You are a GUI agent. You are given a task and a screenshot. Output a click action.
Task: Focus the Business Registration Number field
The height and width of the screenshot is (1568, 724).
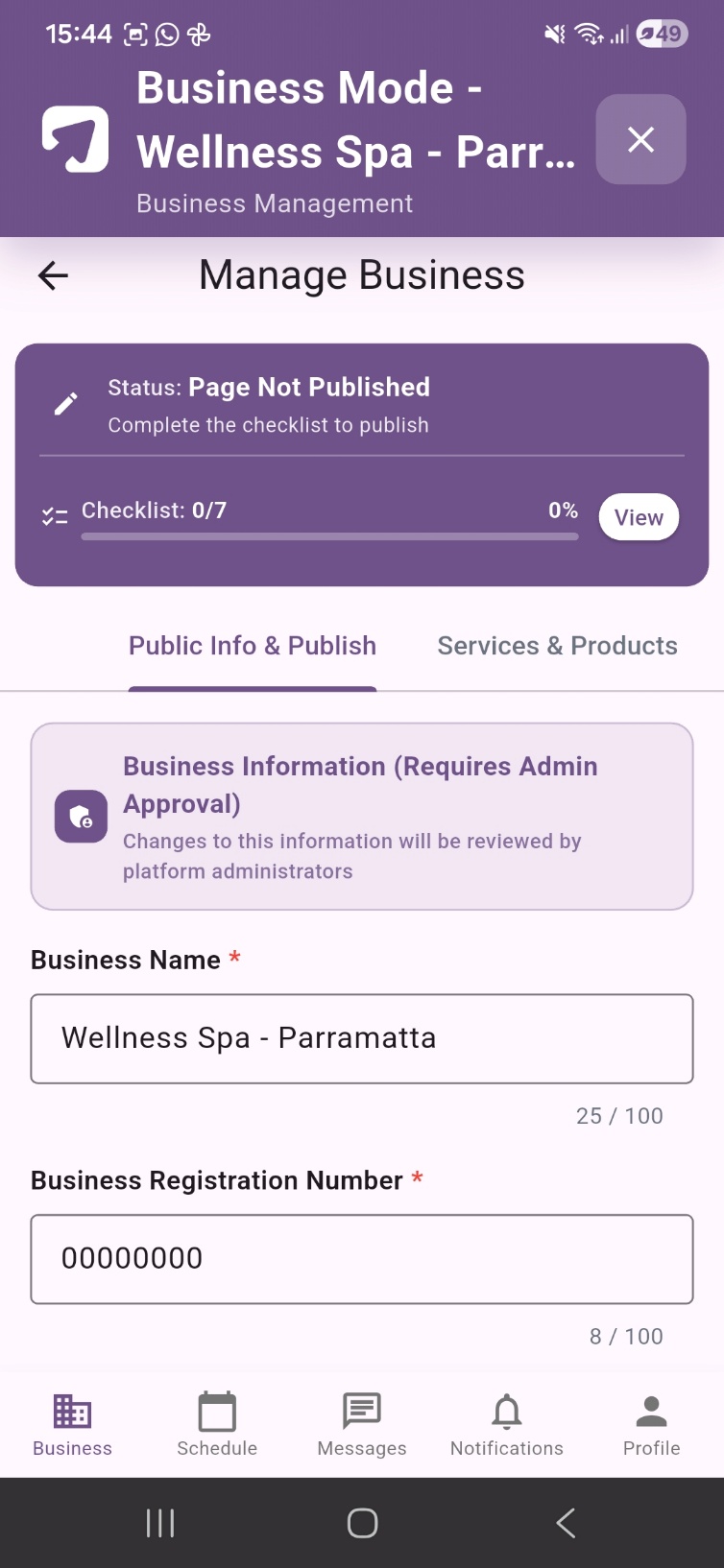pyautogui.click(x=362, y=1259)
